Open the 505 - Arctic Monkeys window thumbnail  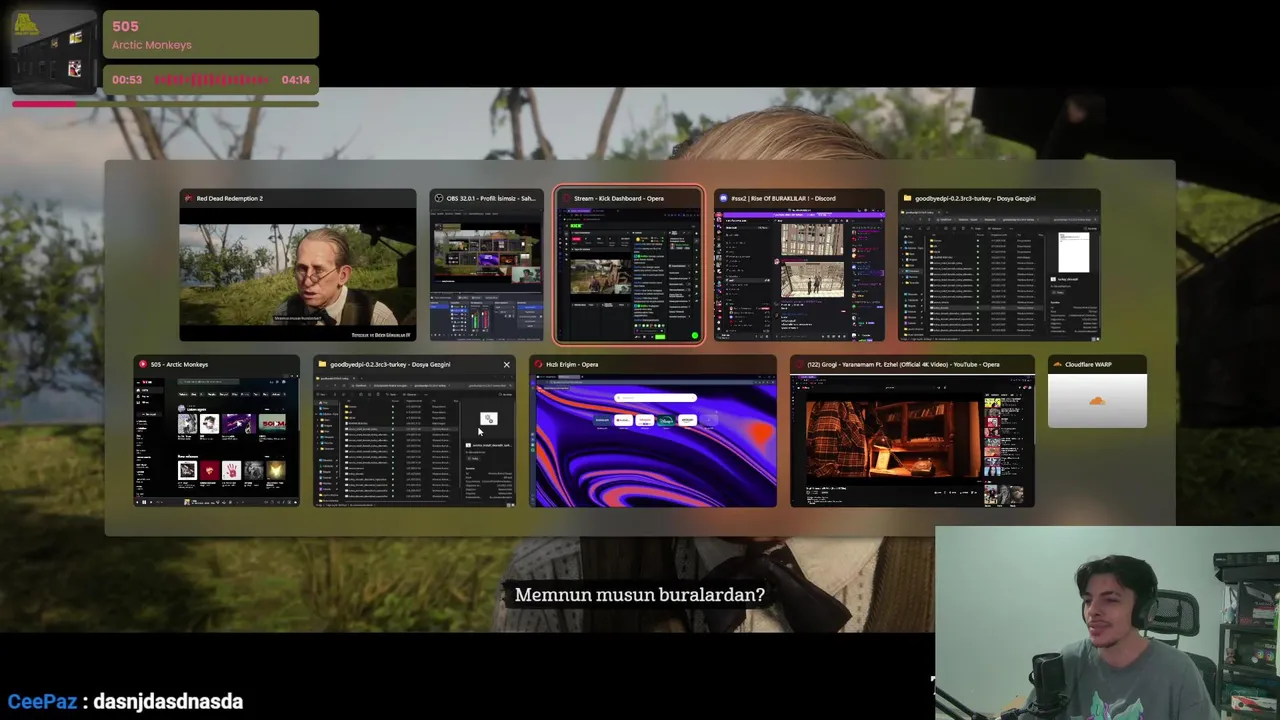[x=217, y=440]
